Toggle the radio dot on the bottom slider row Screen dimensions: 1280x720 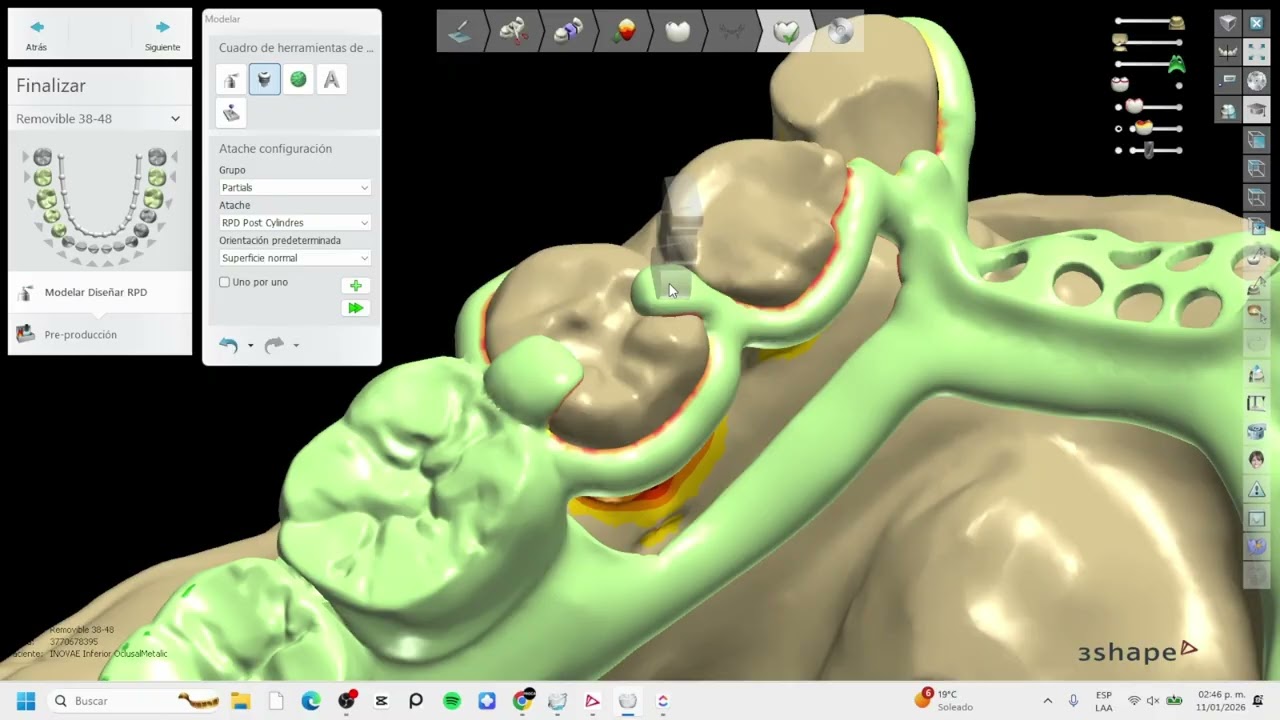1119,150
